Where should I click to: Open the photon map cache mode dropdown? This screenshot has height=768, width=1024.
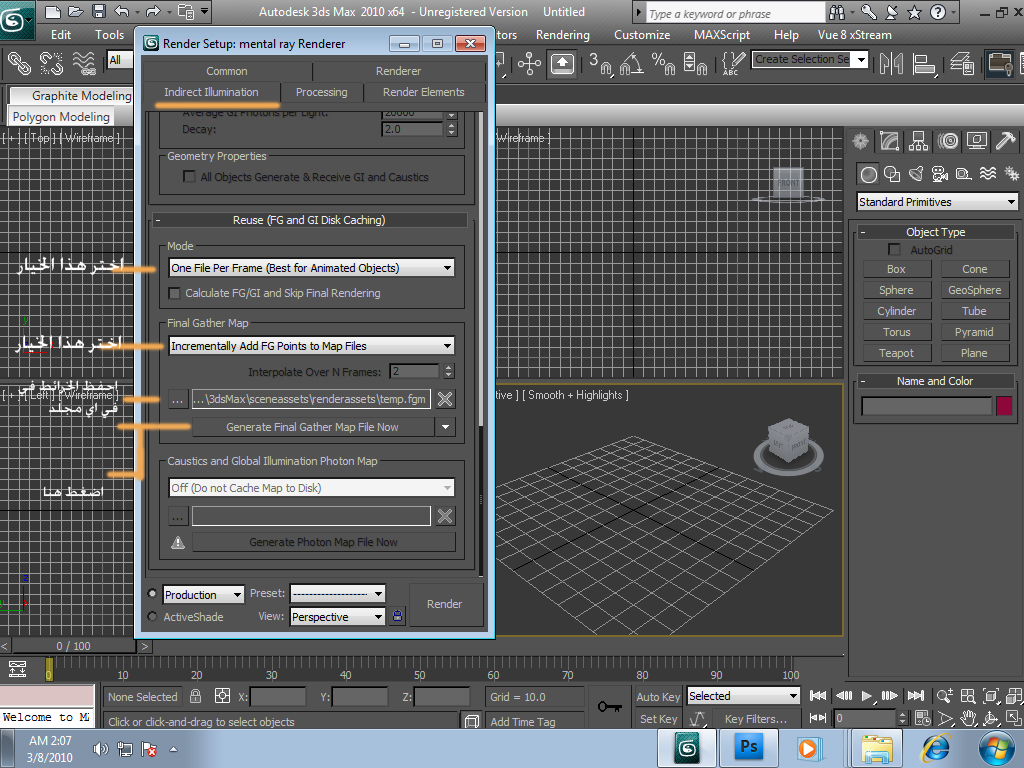click(312, 488)
